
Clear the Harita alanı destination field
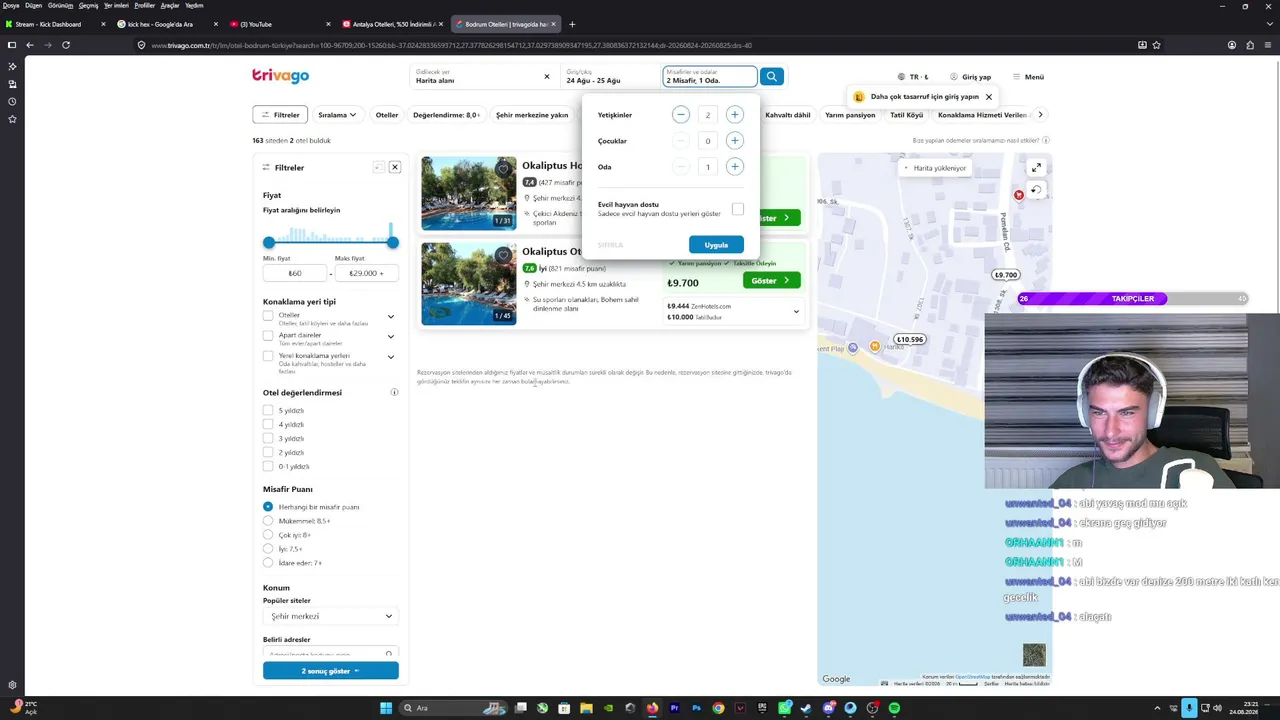[546, 77]
